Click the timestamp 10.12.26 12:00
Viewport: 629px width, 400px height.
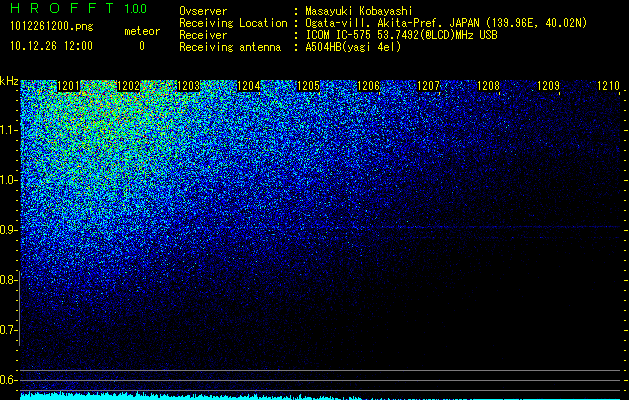[x=51, y=46]
